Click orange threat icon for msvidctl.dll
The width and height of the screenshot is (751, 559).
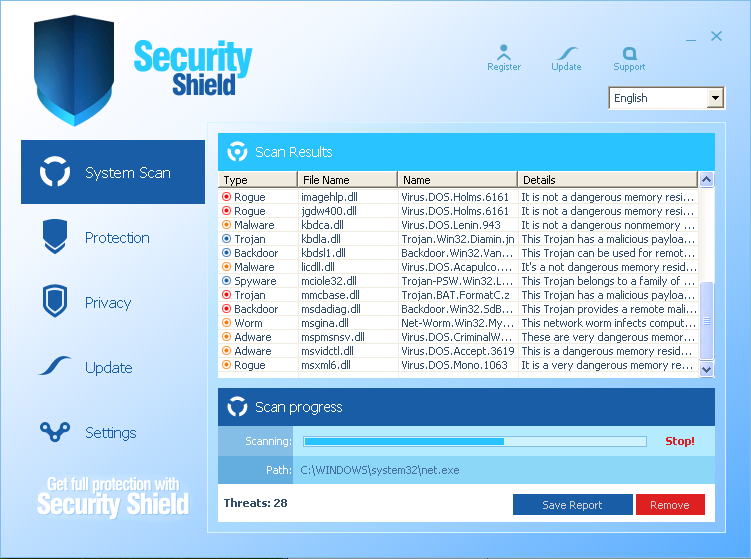pos(227,350)
